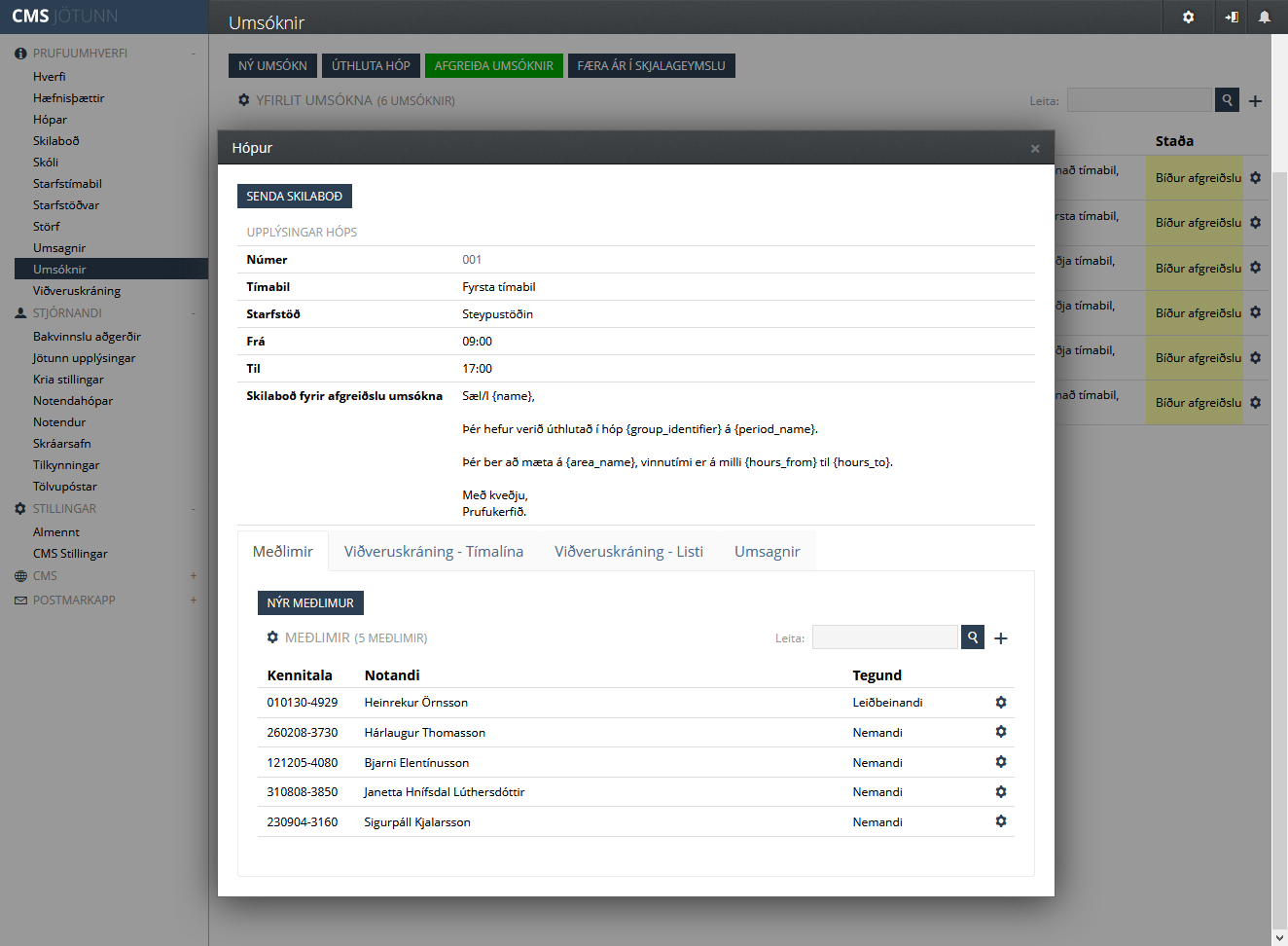Switch to Viðveruskráning - Tímalína tab
The height and width of the screenshot is (946, 1288).
pyautogui.click(x=433, y=552)
